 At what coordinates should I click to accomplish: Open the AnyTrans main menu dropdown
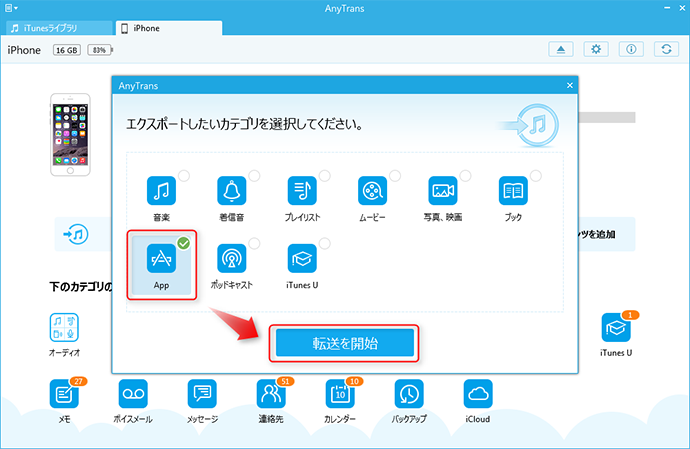[x=11, y=8]
